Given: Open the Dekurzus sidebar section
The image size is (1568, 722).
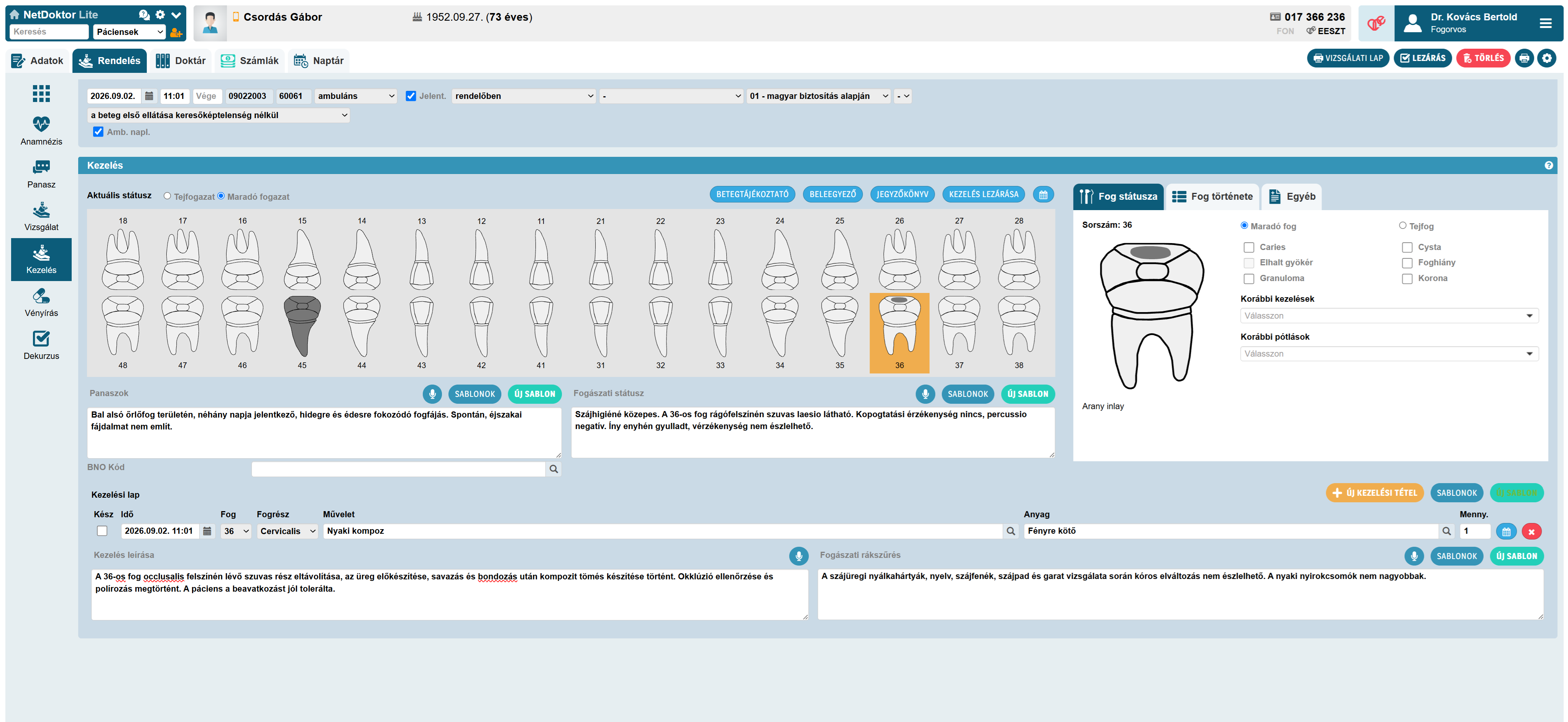Looking at the screenshot, I should tap(41, 346).
